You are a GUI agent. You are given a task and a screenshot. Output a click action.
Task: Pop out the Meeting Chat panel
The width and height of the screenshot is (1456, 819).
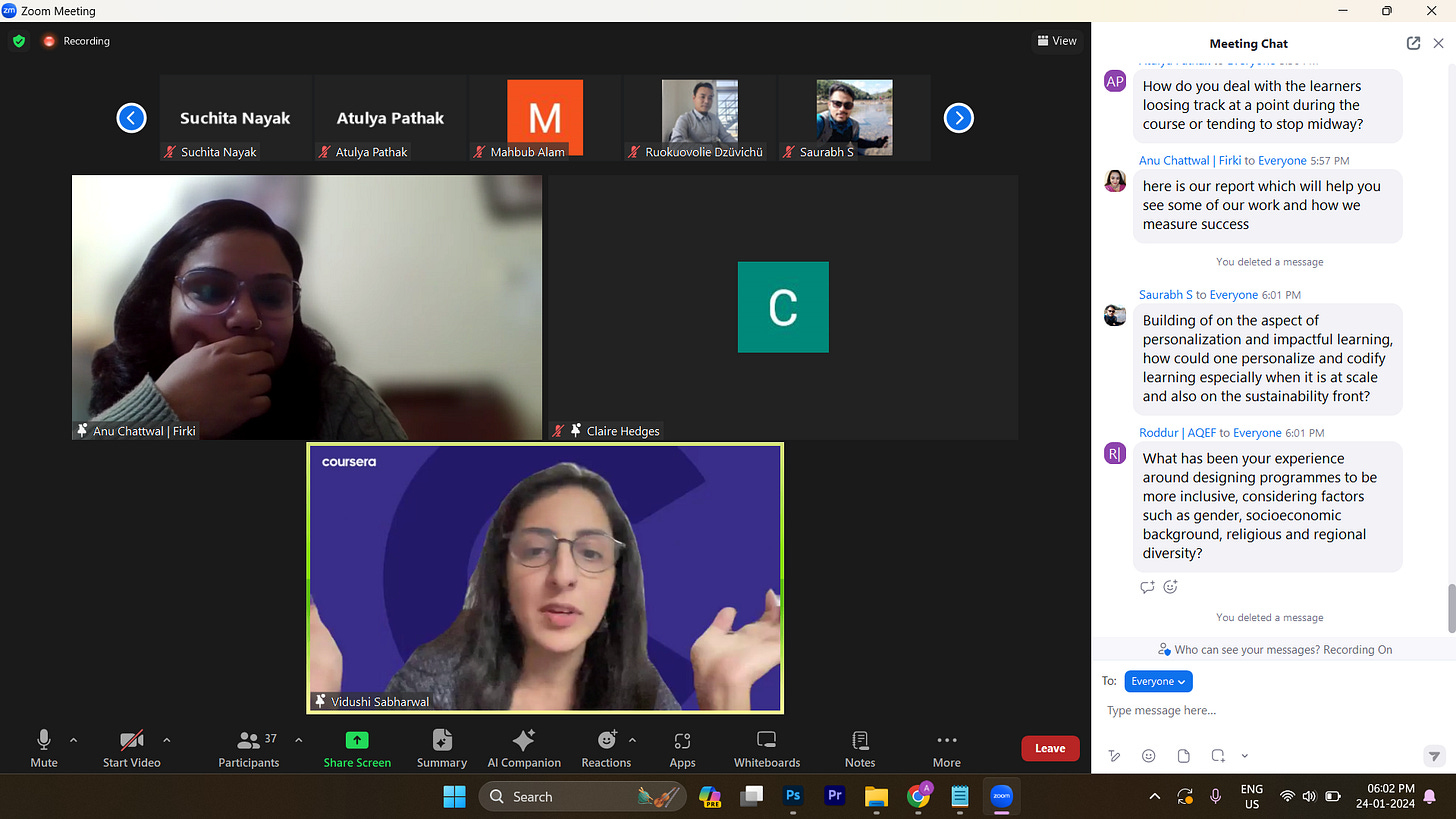point(1413,43)
